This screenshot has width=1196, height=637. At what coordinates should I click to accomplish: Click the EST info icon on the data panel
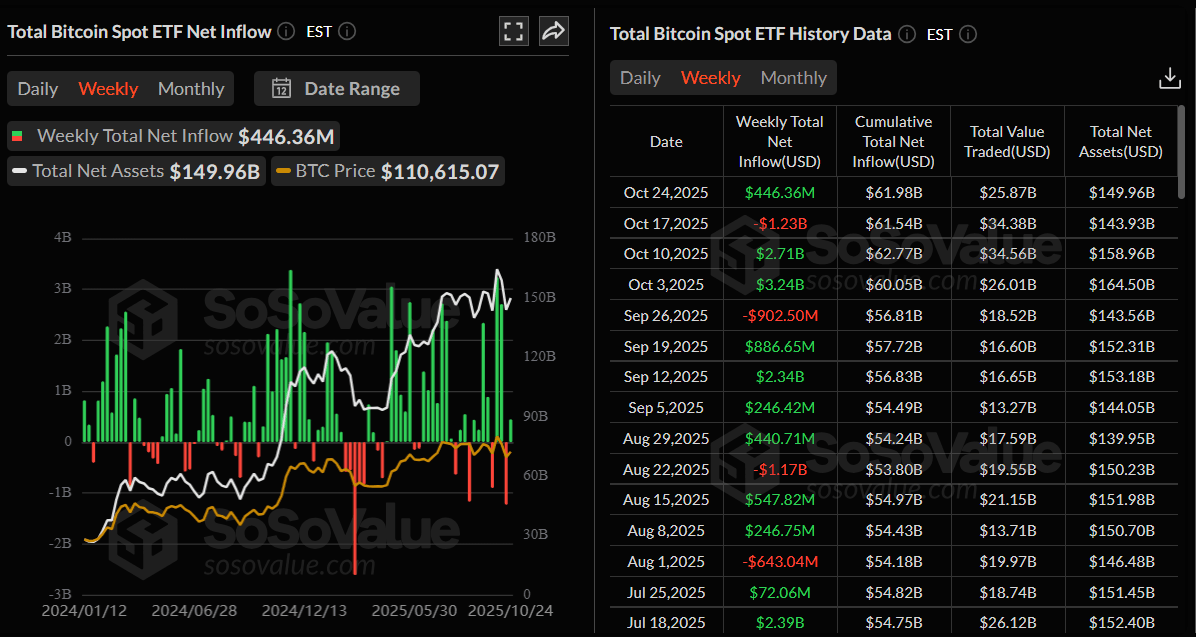[x=966, y=34]
